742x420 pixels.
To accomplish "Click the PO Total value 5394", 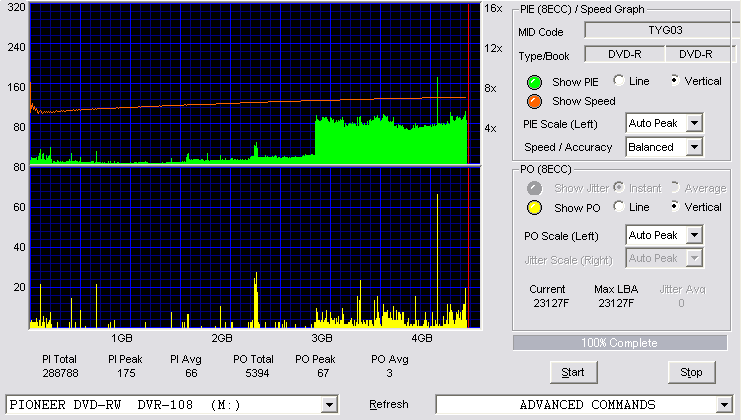I will point(257,374).
